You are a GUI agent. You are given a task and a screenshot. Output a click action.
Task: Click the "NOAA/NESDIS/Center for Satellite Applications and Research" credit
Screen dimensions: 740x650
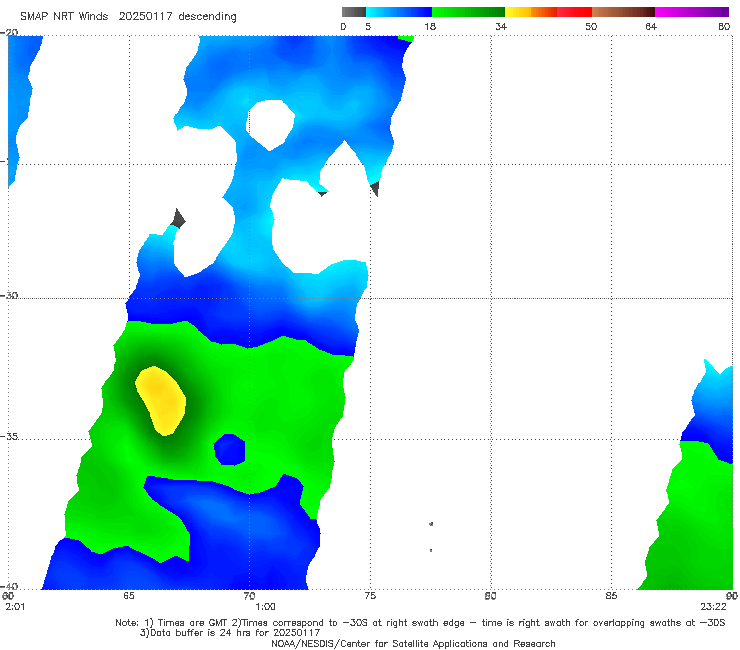coord(413,643)
